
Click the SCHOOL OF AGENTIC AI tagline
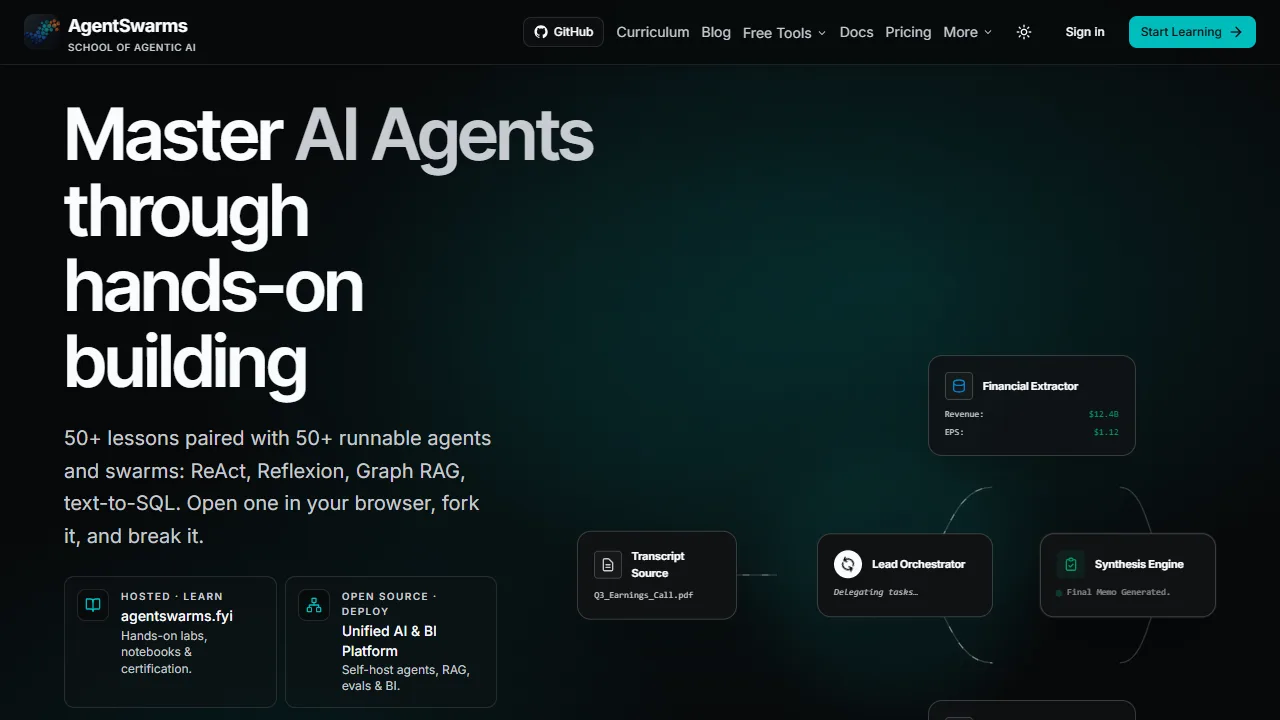pyautogui.click(x=132, y=47)
